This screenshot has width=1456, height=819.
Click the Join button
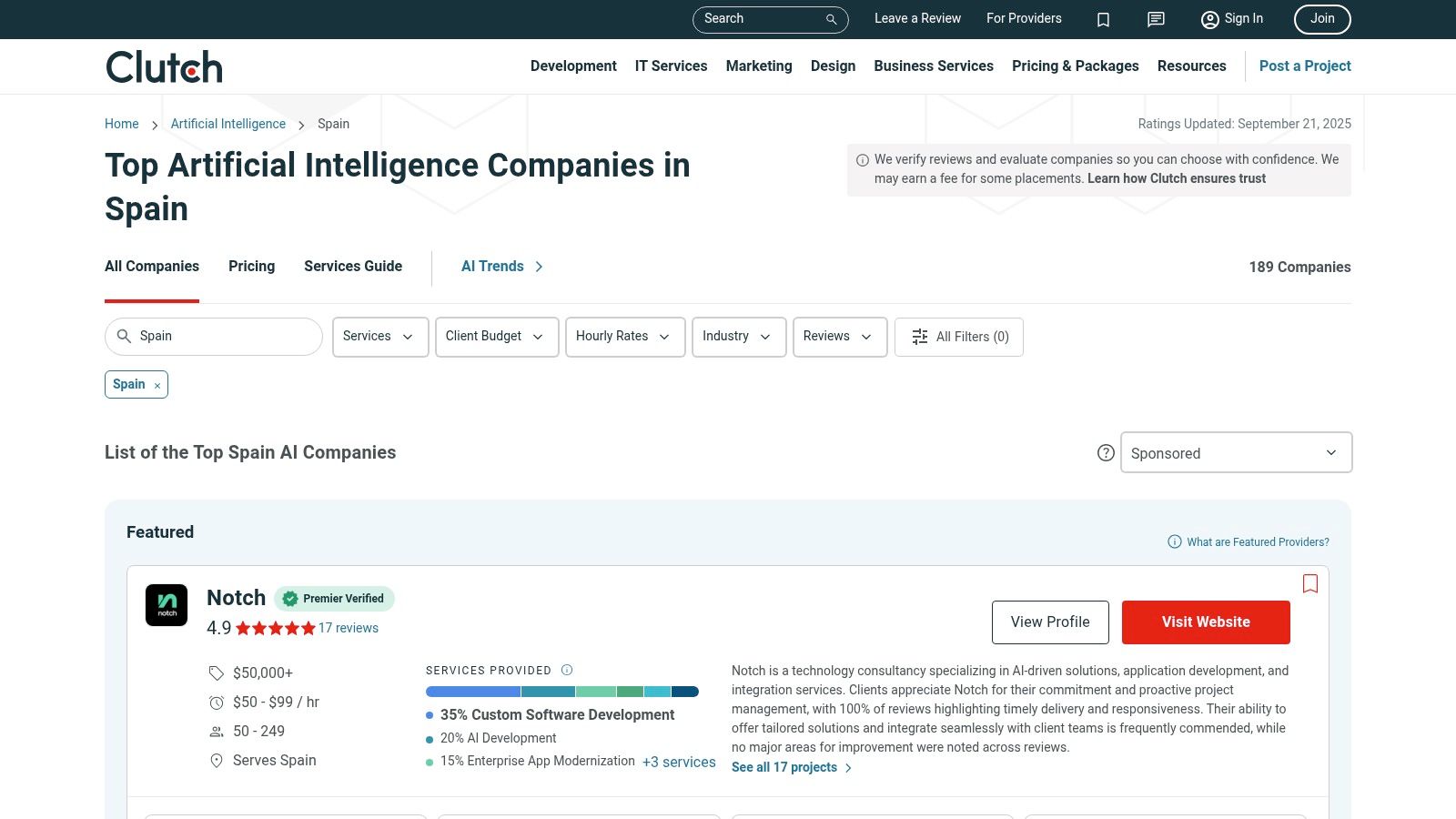1322,19
